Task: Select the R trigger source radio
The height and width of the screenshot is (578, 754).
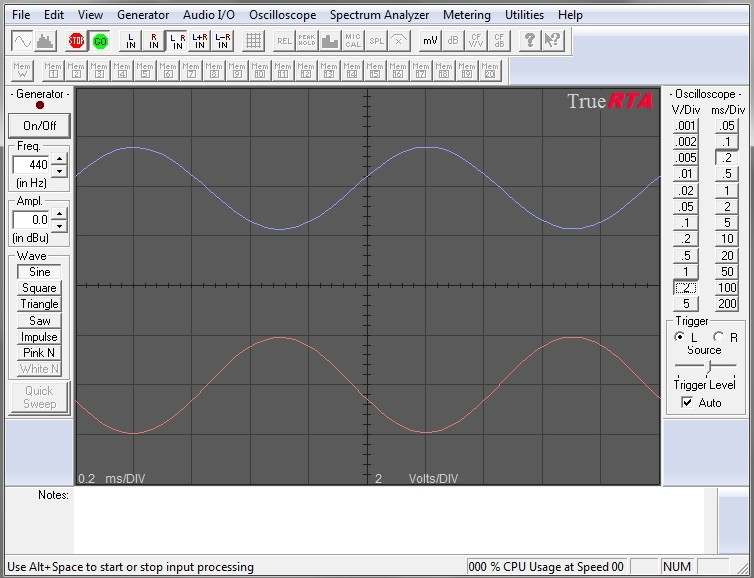Action: [x=718, y=337]
